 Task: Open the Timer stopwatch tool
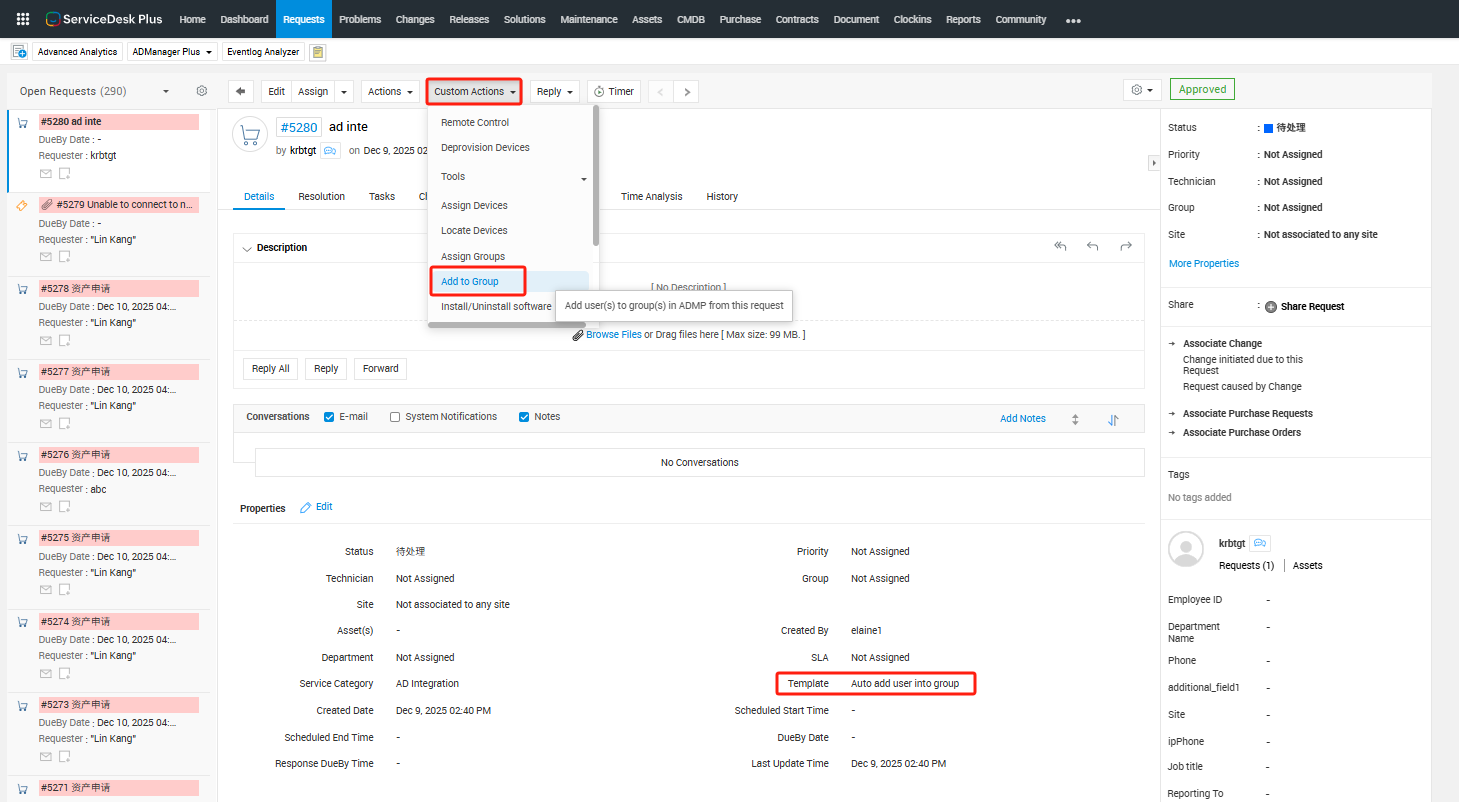[x=613, y=91]
